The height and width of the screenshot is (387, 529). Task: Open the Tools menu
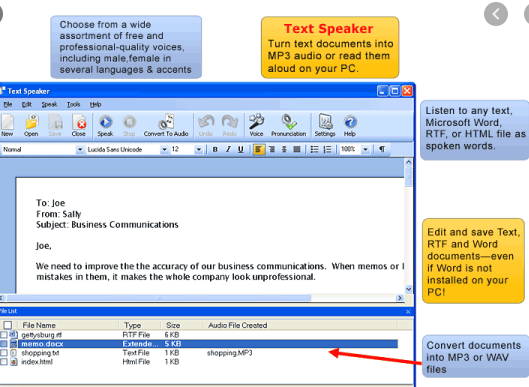(73, 105)
